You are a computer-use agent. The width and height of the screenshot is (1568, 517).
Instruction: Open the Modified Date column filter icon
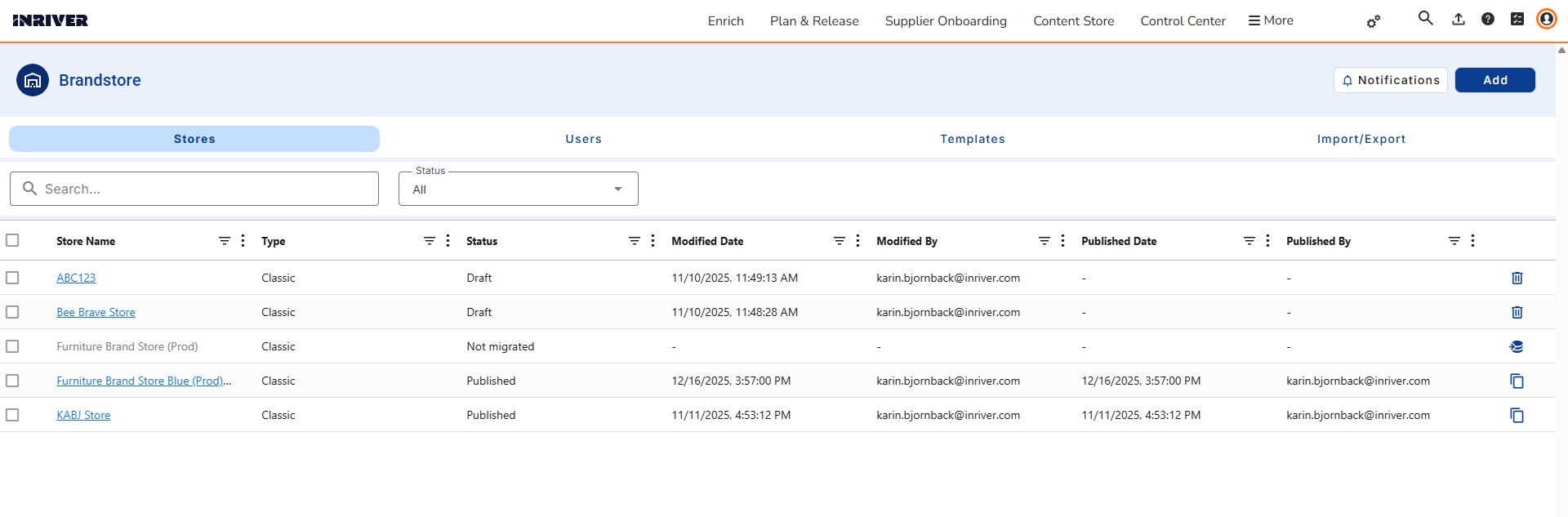pos(840,241)
